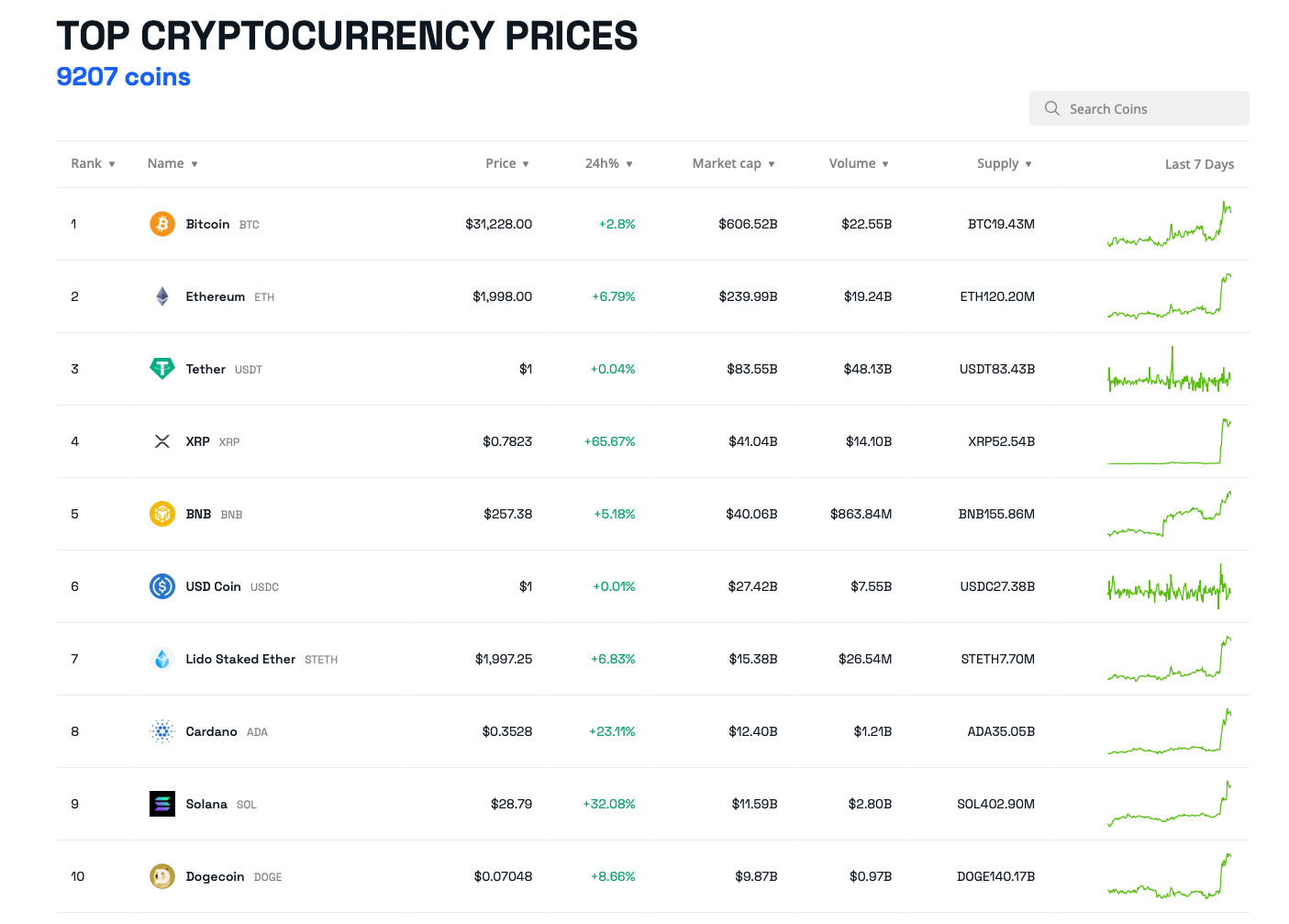Screen dimensions: 1289x924
Task: Click the USD Coin icon
Action: 162,586
